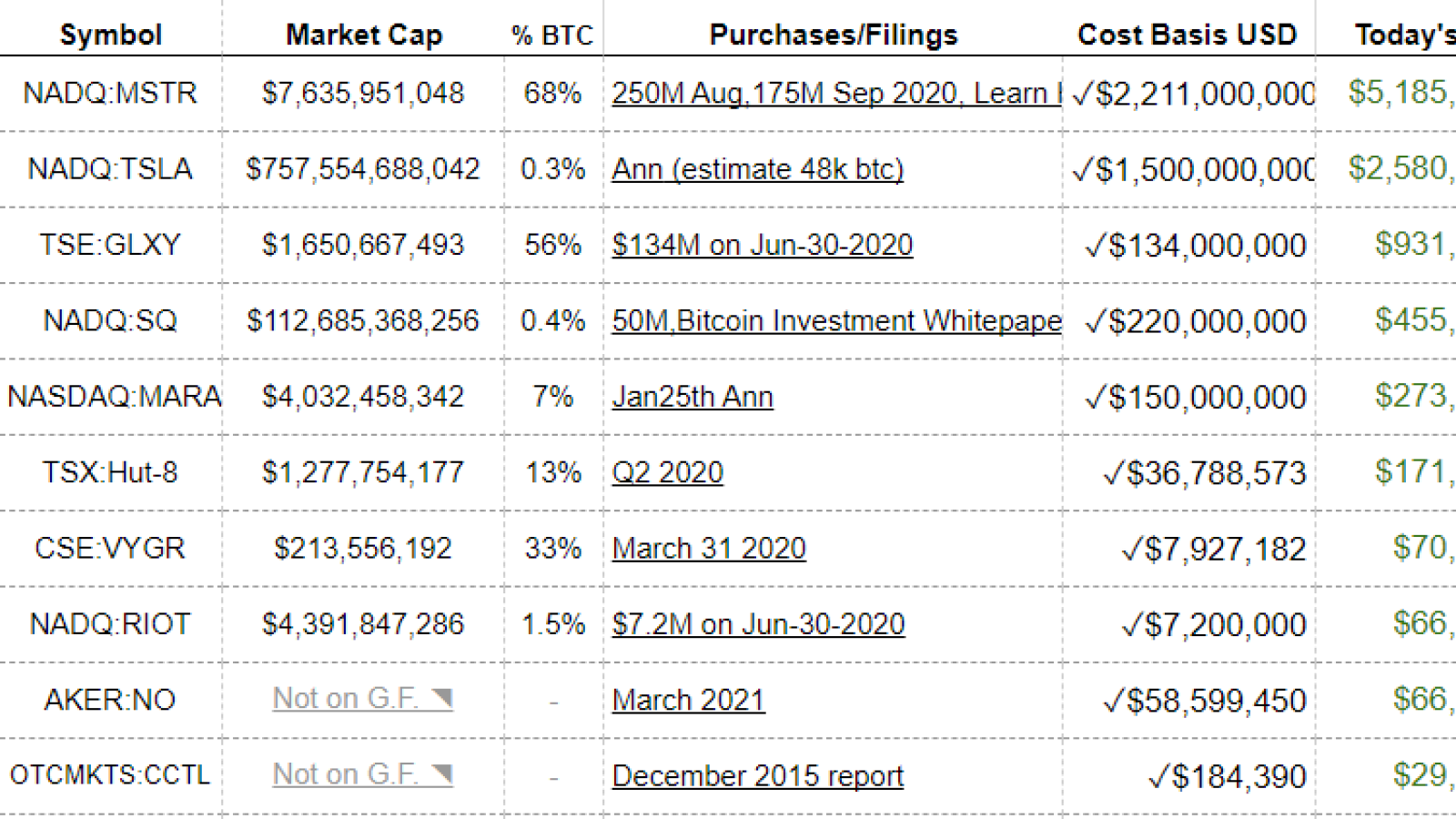The image size is (1456, 819).
Task: Open the 'March 2021' filing link
Action: (x=688, y=700)
